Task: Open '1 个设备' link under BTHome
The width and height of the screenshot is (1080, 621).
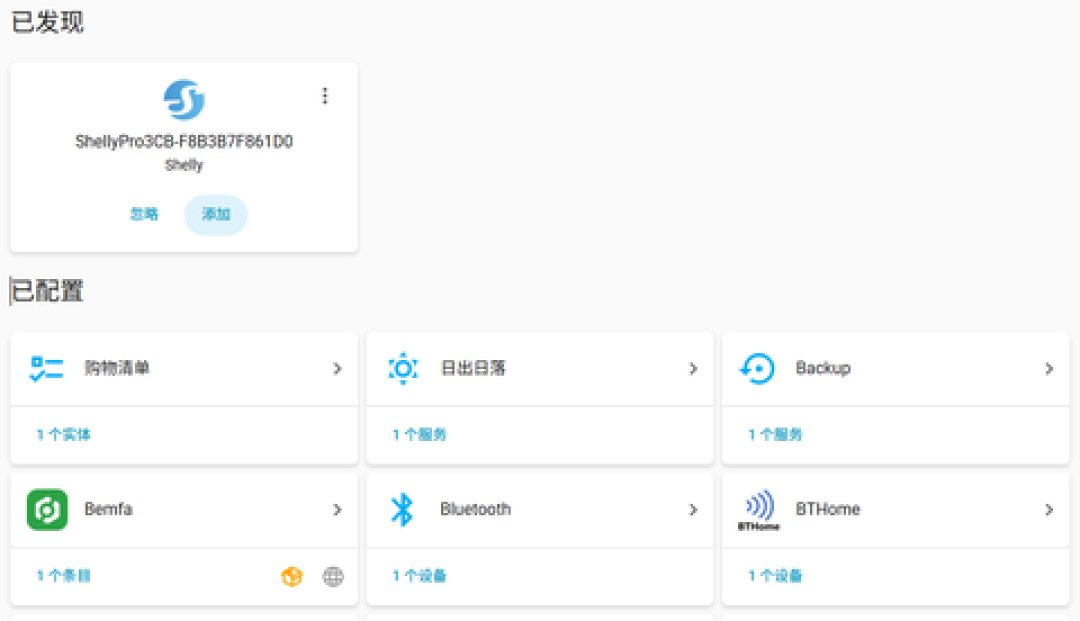Action: (776, 576)
